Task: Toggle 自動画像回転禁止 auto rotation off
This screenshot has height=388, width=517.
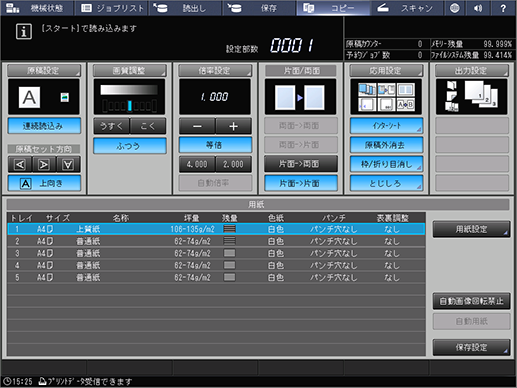Action: point(471,301)
